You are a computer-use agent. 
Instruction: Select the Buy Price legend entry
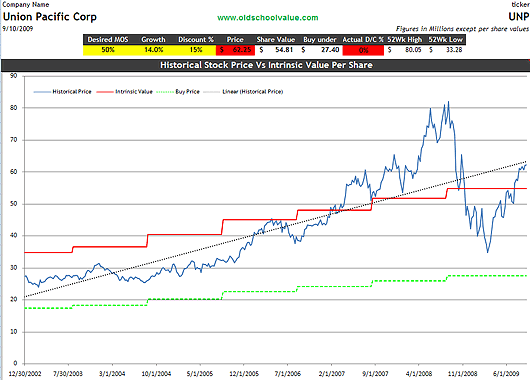[178, 92]
